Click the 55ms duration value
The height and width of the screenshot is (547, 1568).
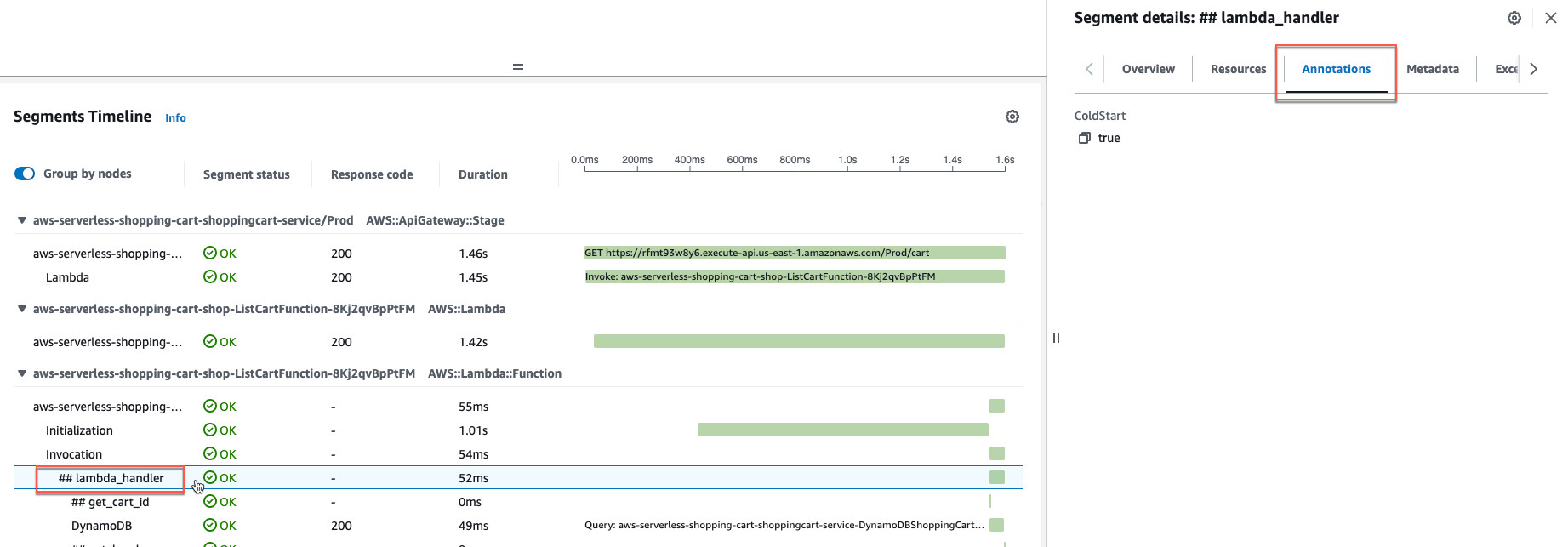tap(473, 407)
